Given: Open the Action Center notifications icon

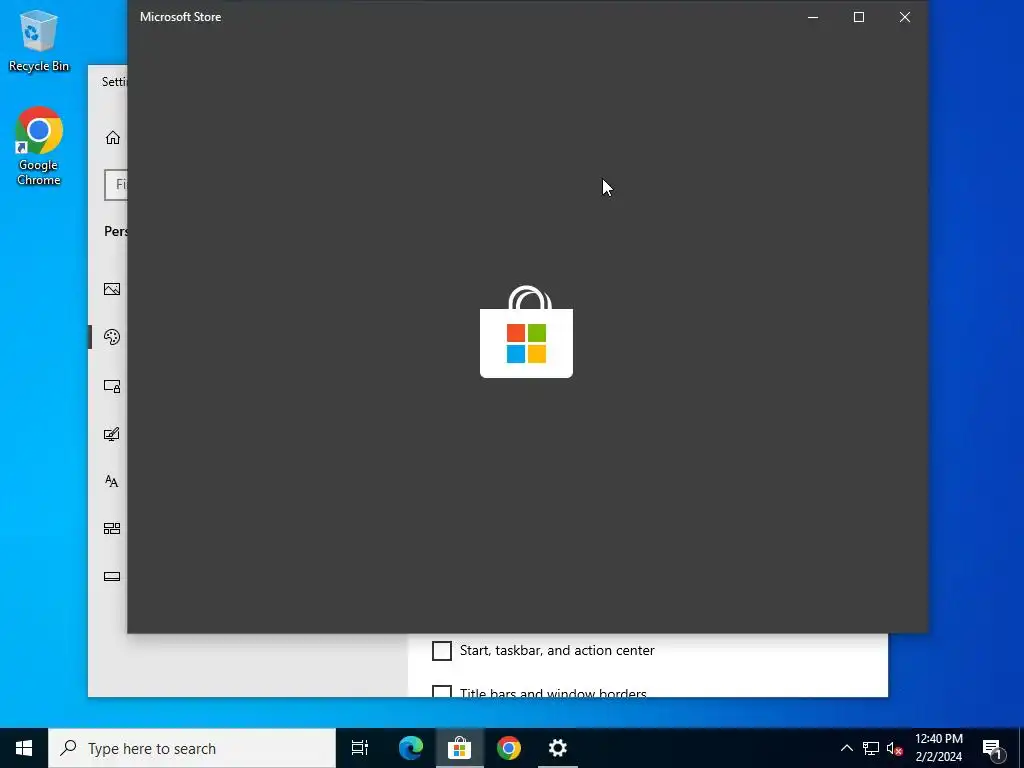Looking at the screenshot, I should point(993,748).
